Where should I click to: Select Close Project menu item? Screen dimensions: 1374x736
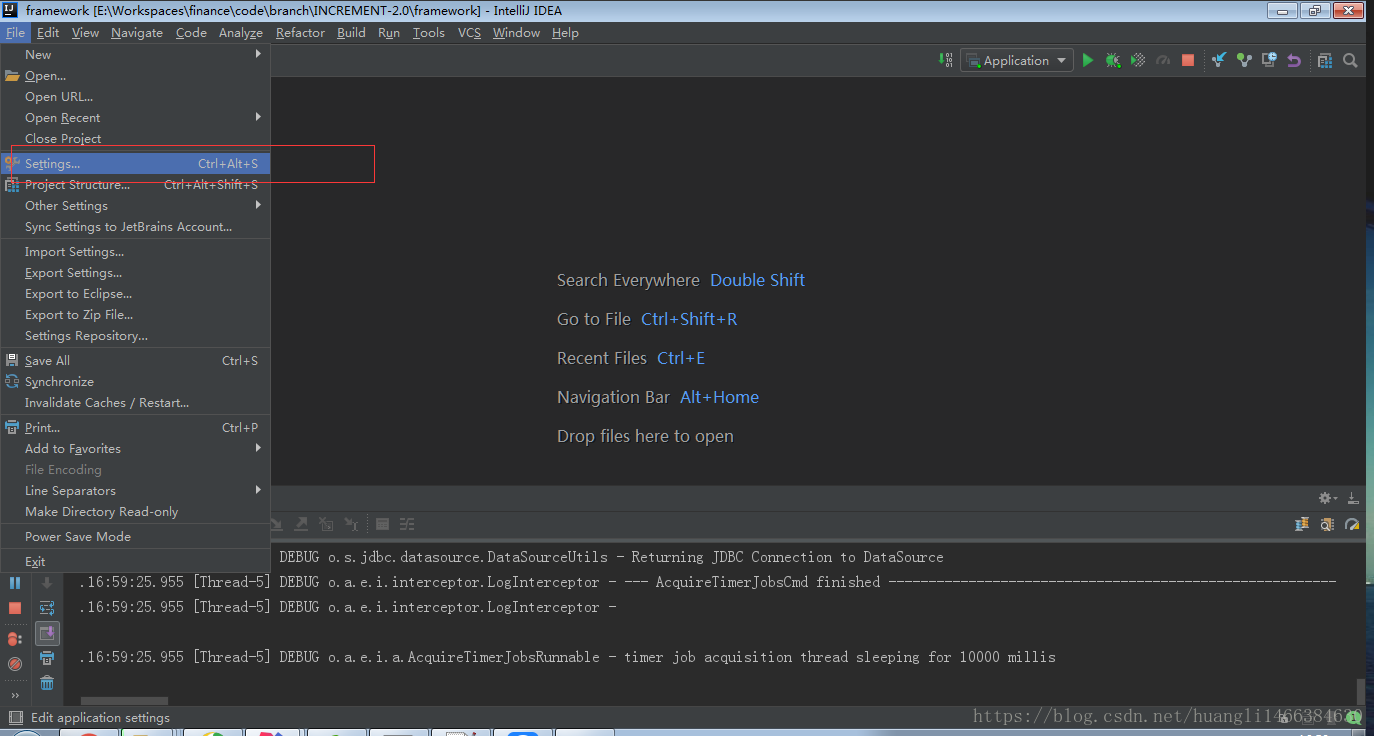point(135,138)
